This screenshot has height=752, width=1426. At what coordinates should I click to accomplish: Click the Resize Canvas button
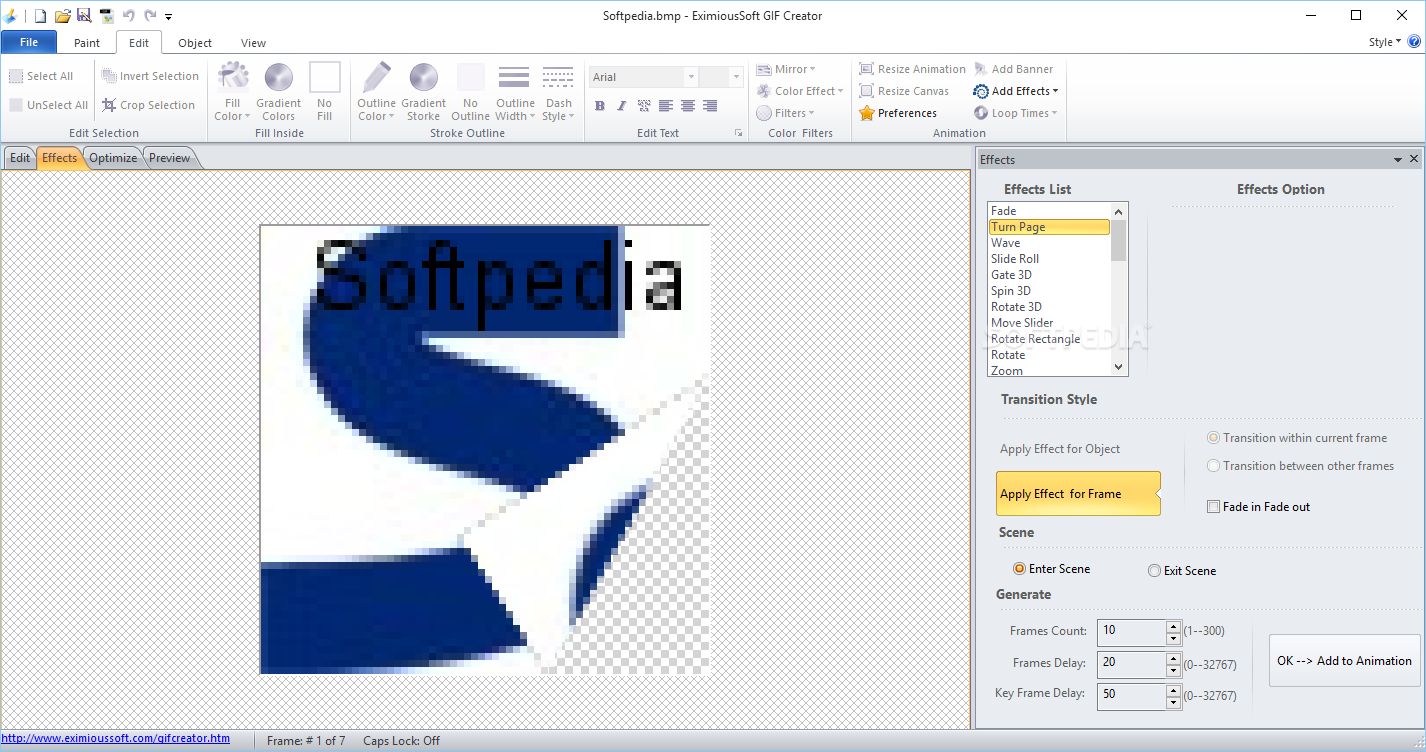904,91
